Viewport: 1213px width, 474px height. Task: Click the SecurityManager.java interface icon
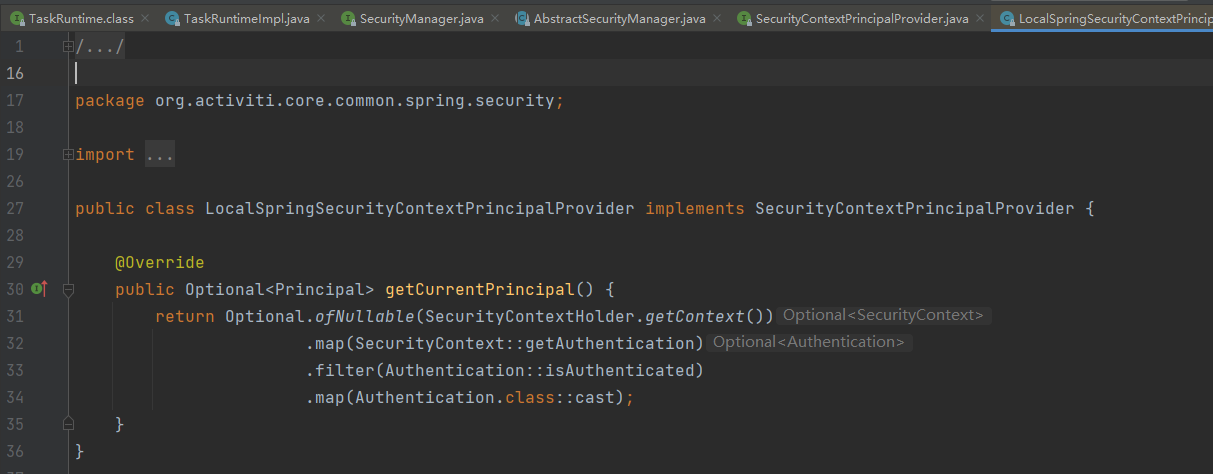(x=348, y=19)
